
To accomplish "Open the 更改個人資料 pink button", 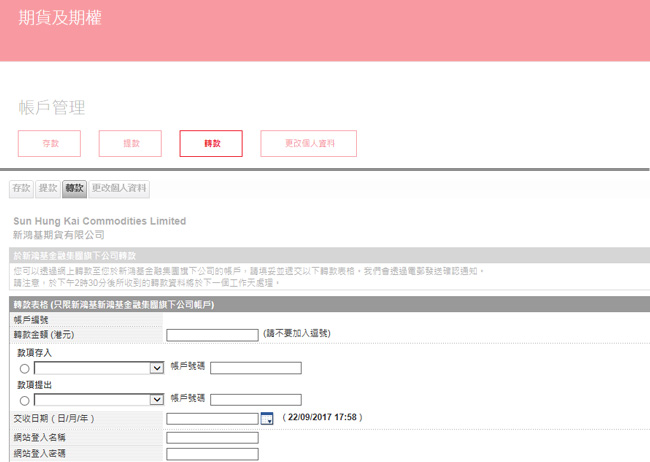I will pos(308,143).
